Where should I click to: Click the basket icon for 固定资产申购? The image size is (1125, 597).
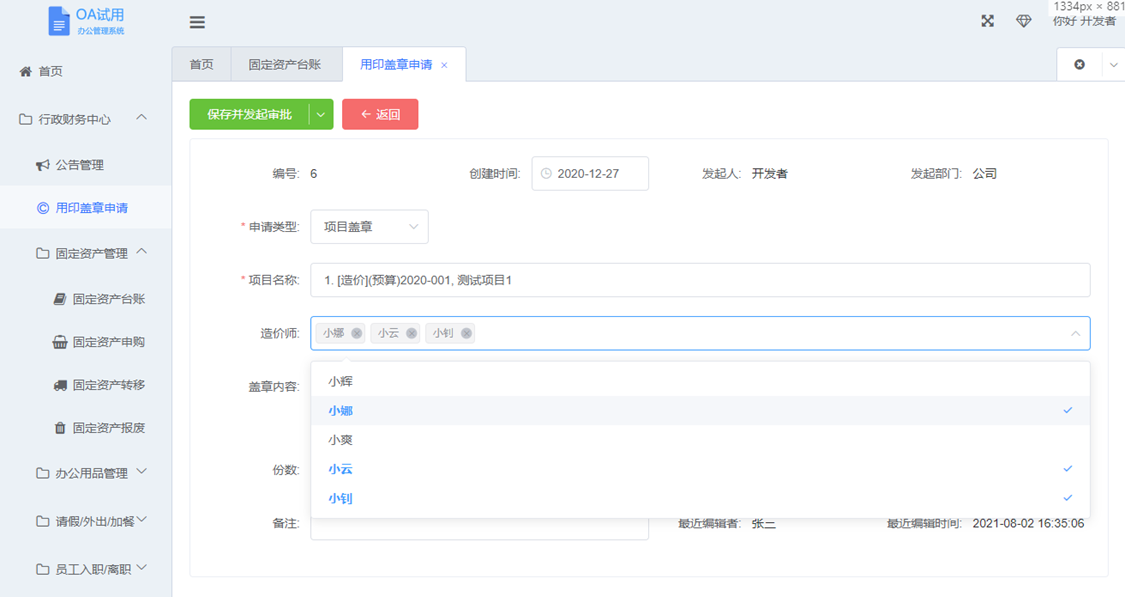tap(60, 342)
